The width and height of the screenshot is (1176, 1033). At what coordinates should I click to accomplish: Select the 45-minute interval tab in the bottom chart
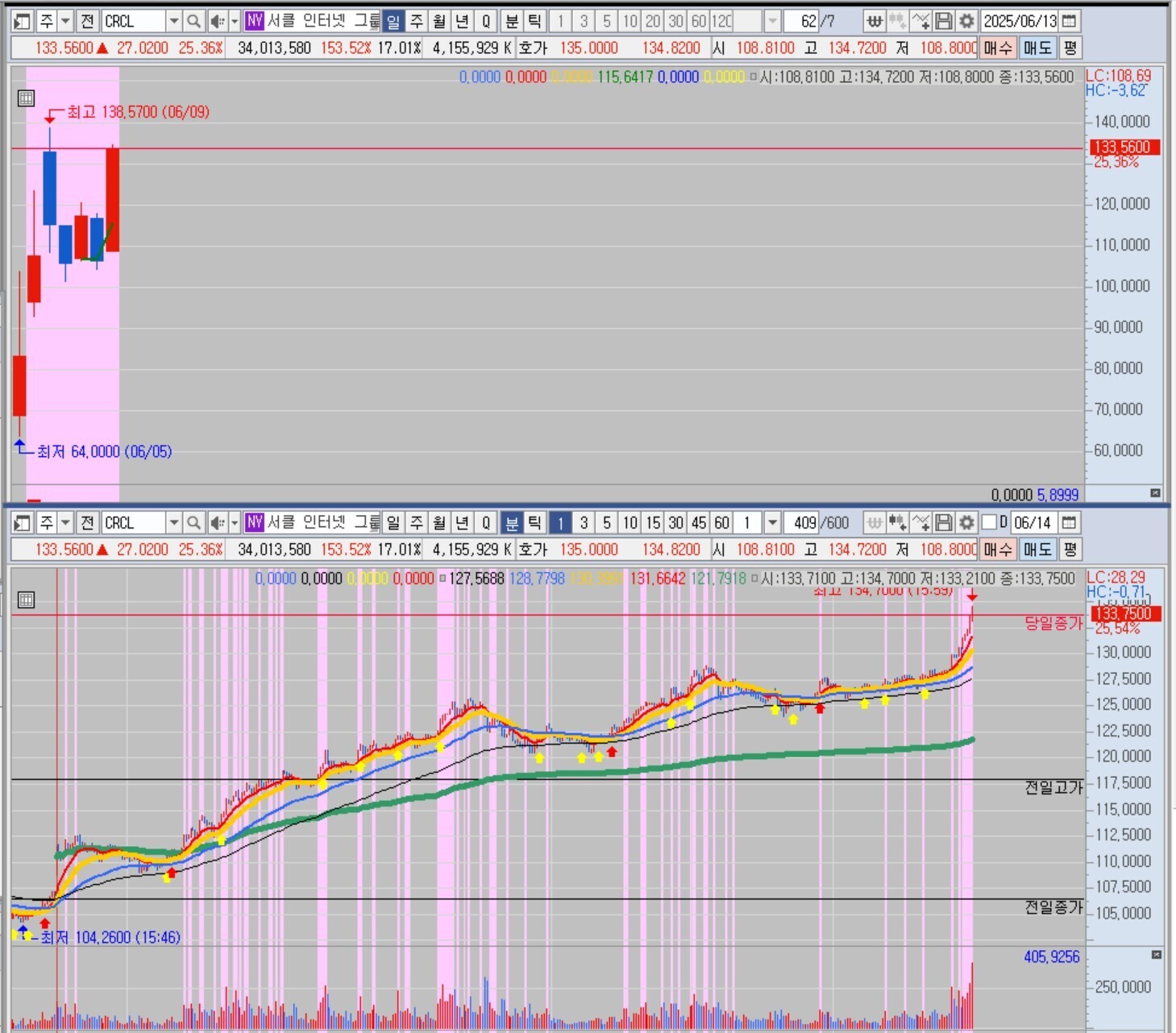point(699,523)
